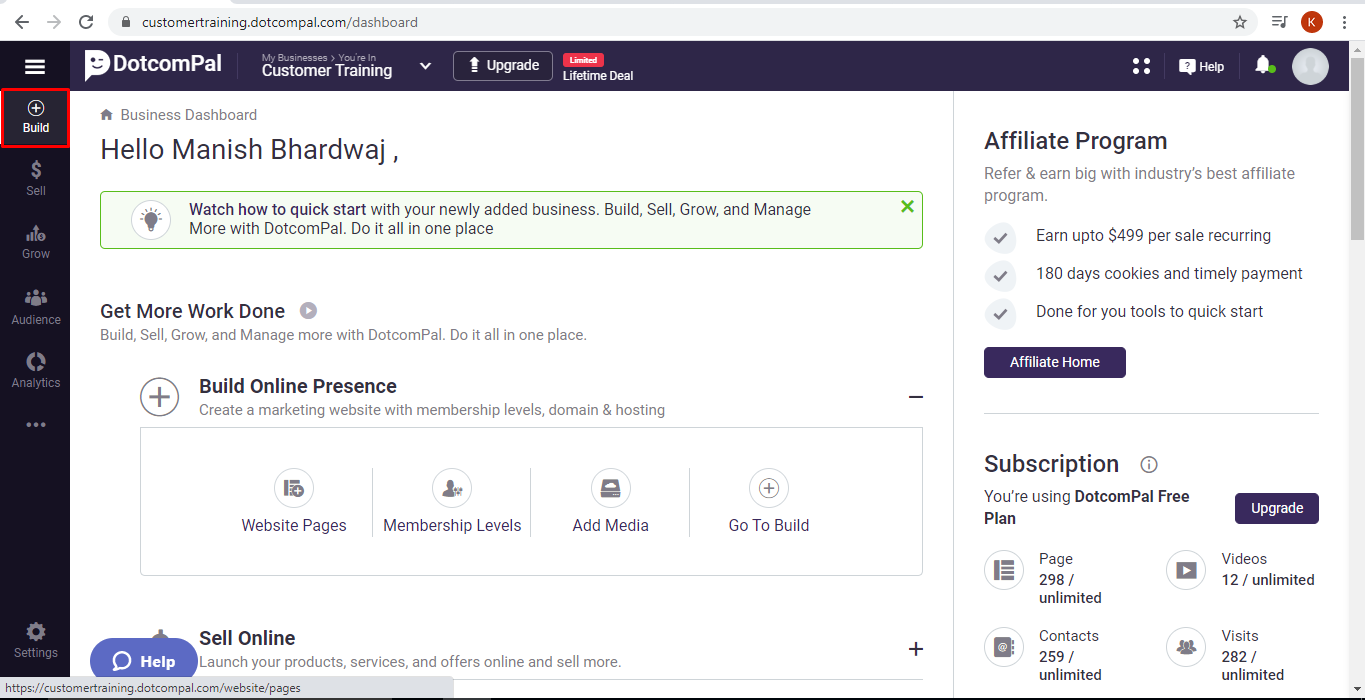Click the Add Media label
The image size is (1365, 700).
pos(611,525)
